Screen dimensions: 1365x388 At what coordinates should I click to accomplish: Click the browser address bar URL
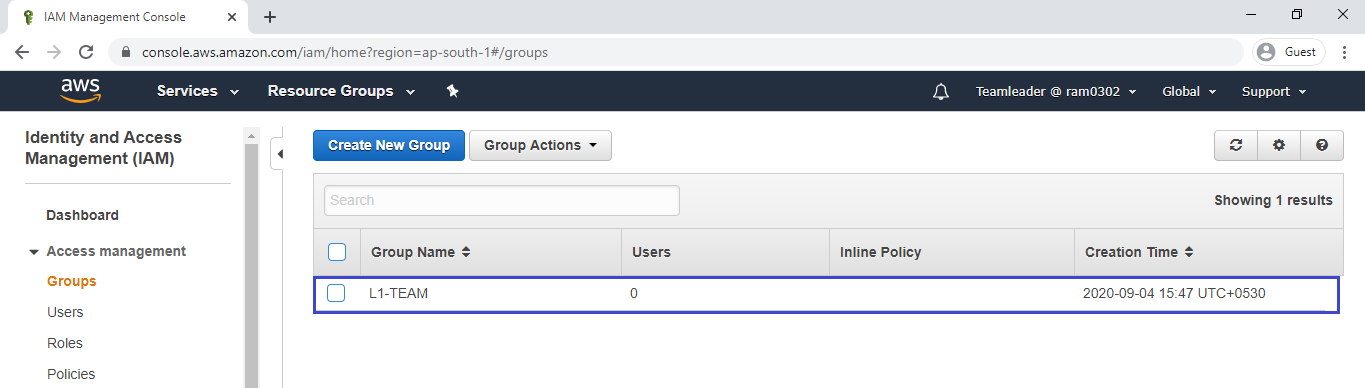pos(345,52)
